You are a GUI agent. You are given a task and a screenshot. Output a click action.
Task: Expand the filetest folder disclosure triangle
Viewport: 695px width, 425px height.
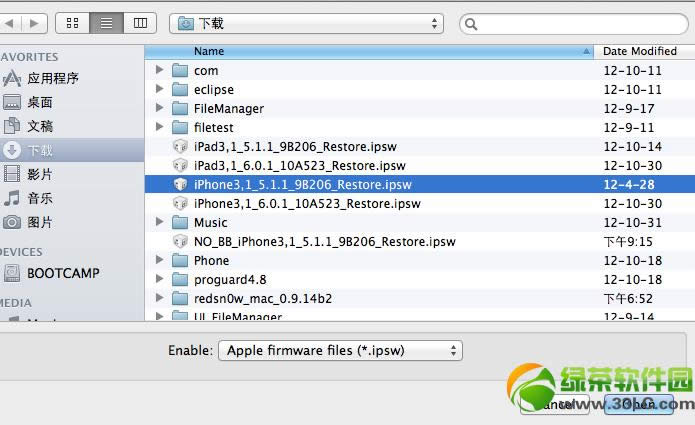[159, 127]
